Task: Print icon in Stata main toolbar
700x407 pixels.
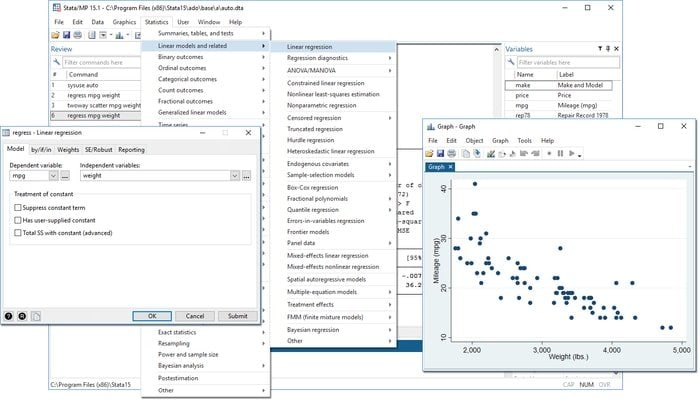Action: (x=78, y=35)
